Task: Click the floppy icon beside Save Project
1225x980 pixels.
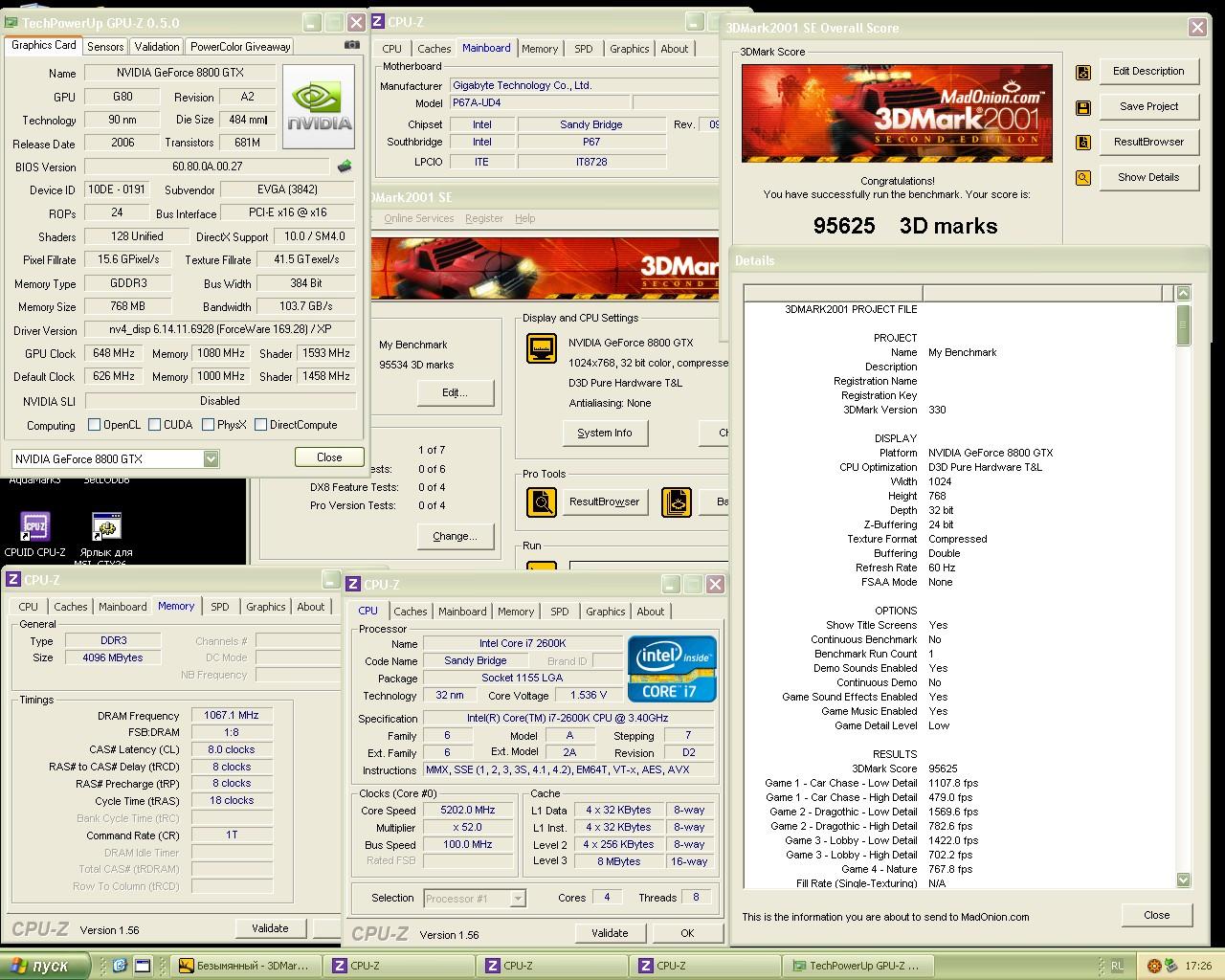Action: (x=1083, y=107)
